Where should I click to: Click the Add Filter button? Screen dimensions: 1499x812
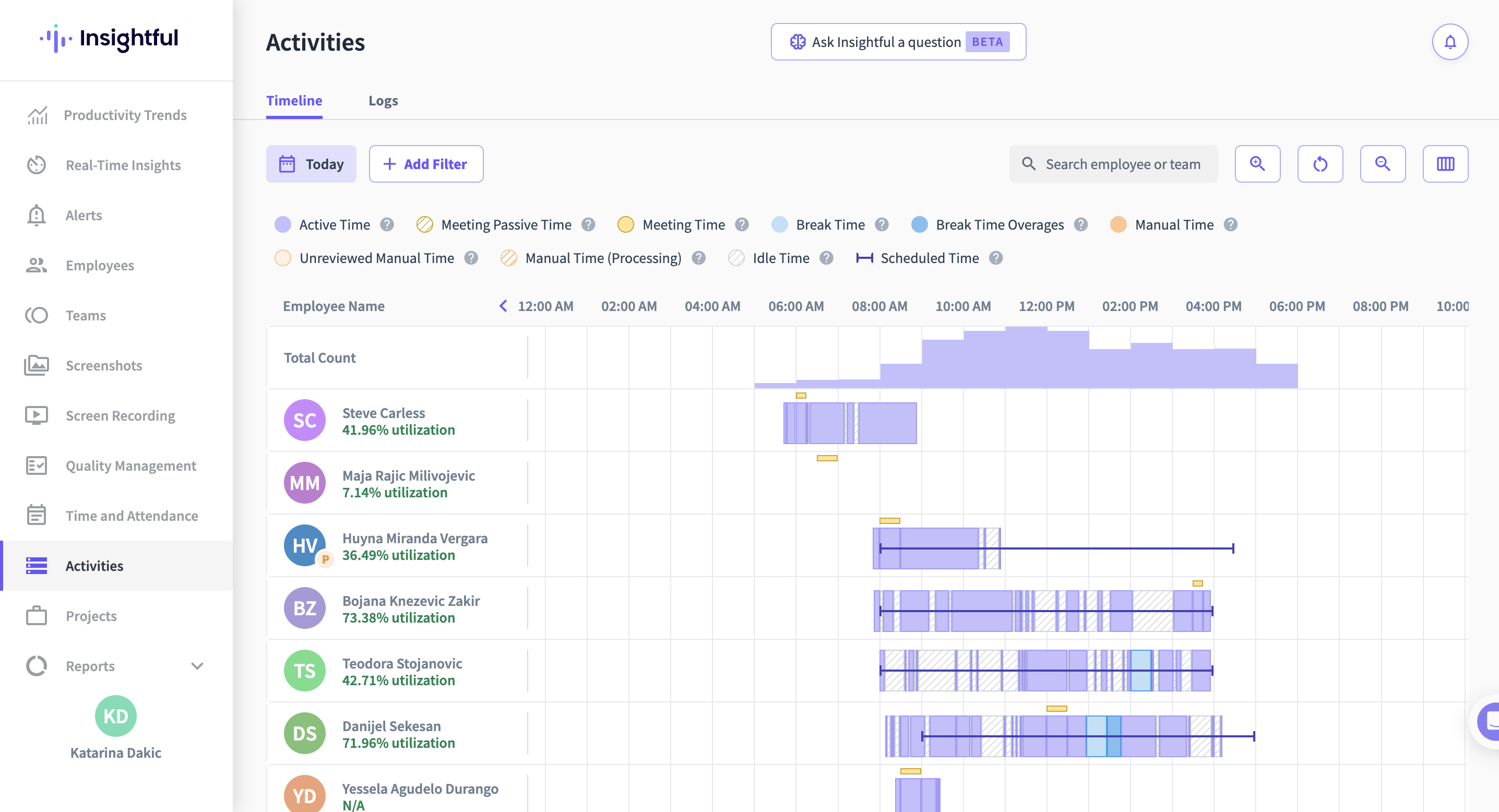[426, 164]
